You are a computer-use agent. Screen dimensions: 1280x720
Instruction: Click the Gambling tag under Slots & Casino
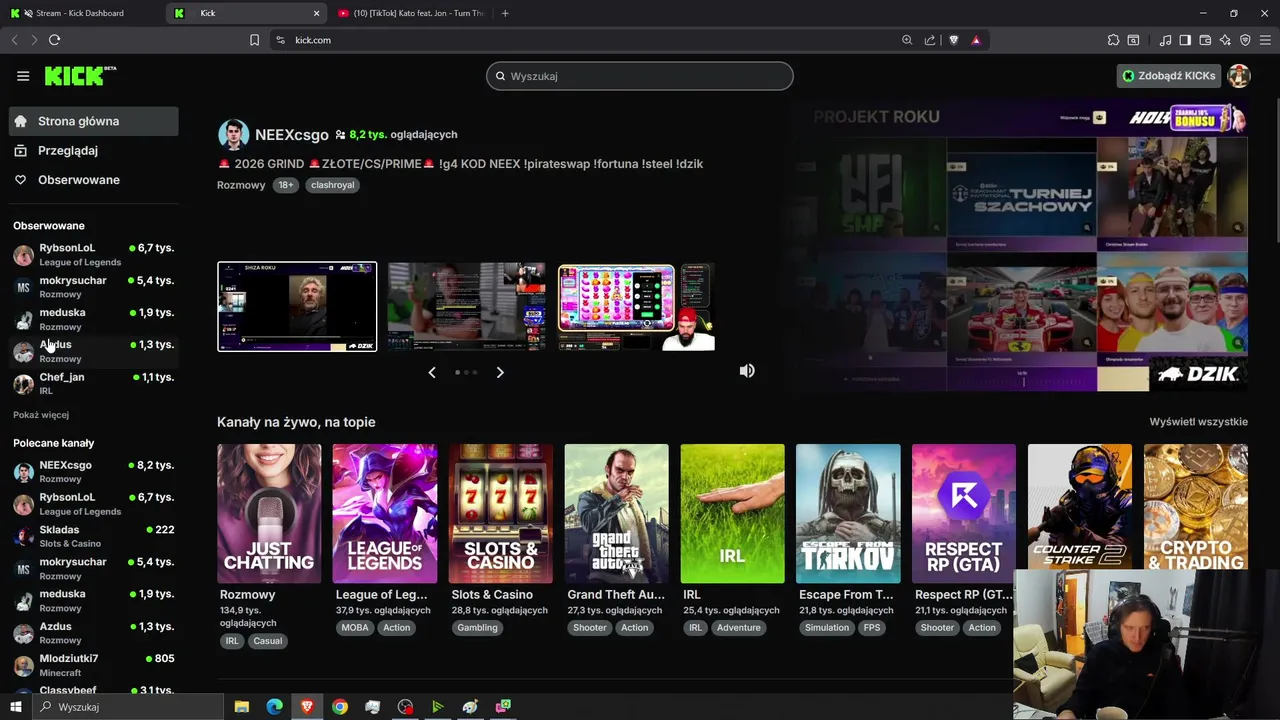coord(477,628)
